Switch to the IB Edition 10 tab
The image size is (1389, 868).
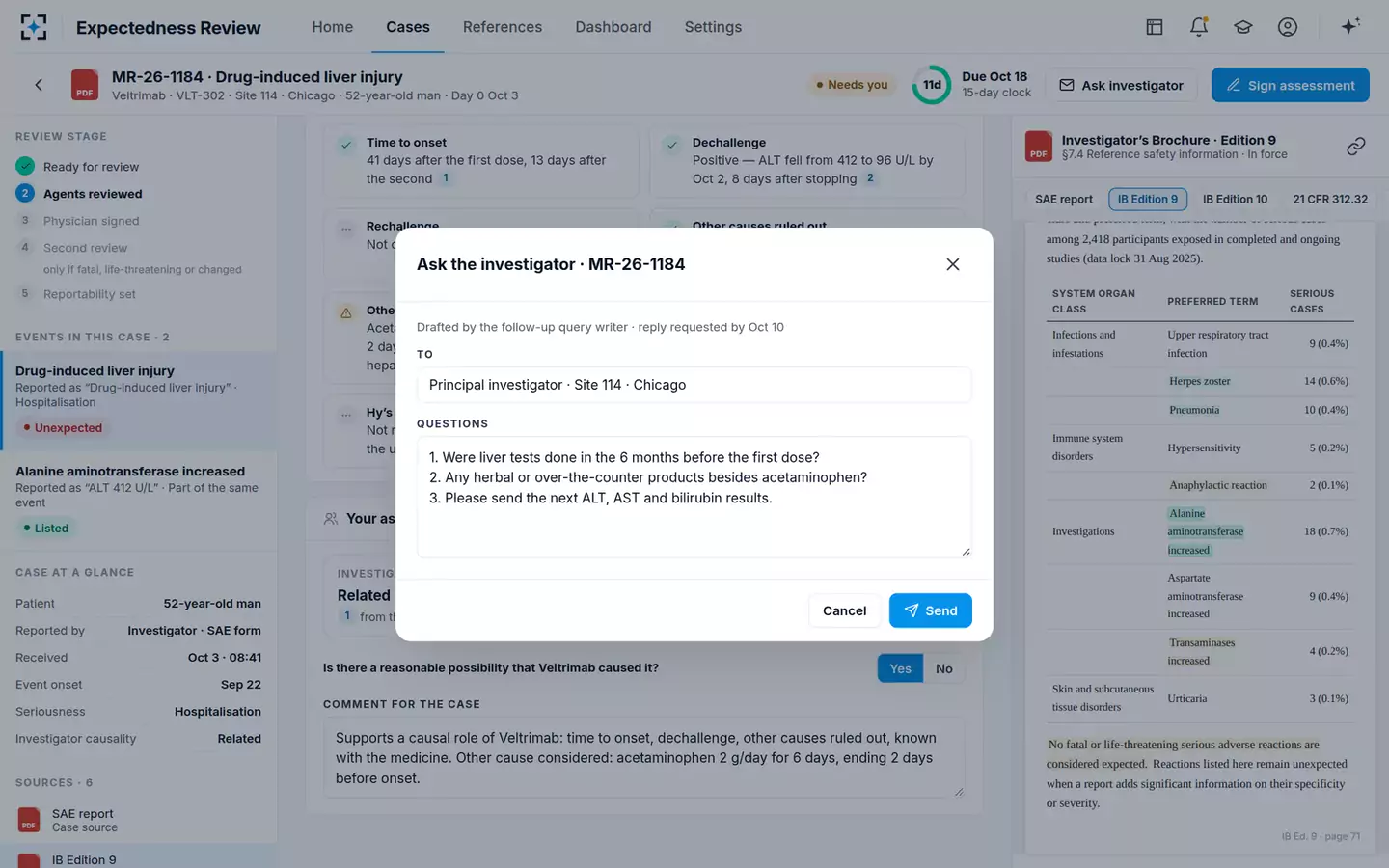click(1235, 199)
